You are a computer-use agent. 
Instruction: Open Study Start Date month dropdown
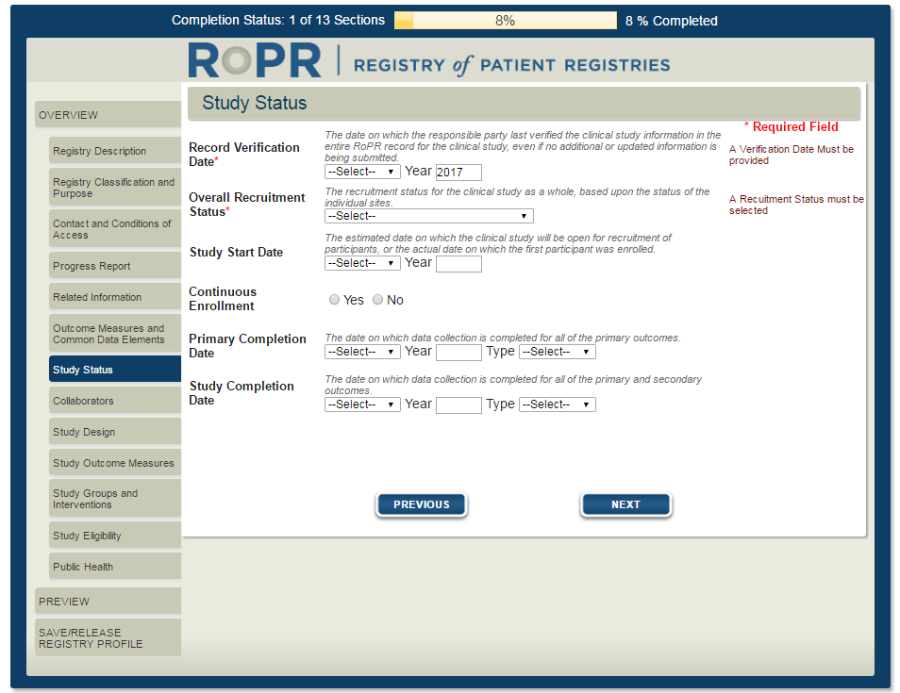pyautogui.click(x=362, y=263)
